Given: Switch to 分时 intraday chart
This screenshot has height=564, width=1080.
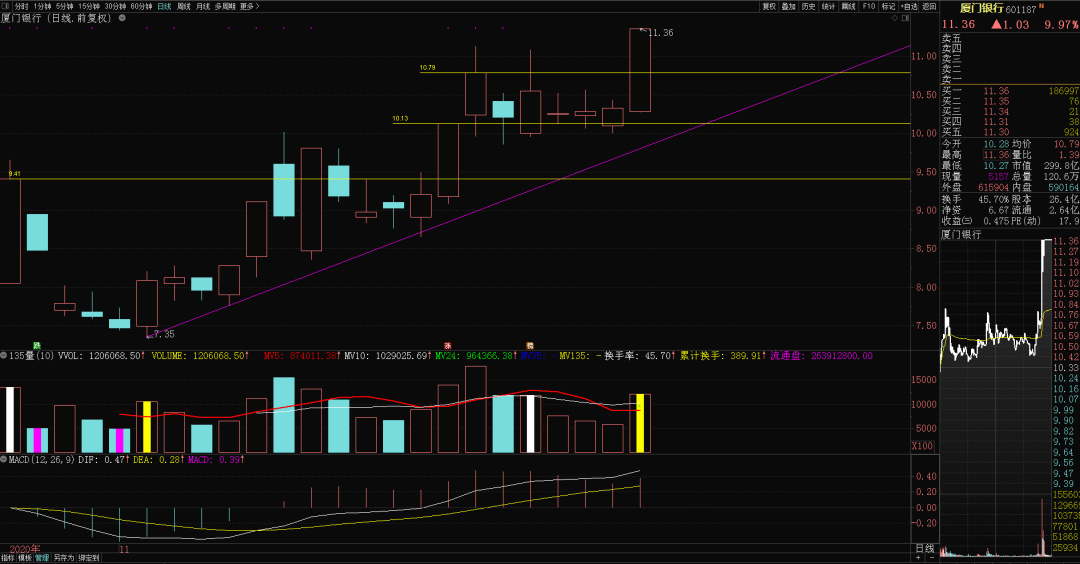Looking at the screenshot, I should coord(21,6).
